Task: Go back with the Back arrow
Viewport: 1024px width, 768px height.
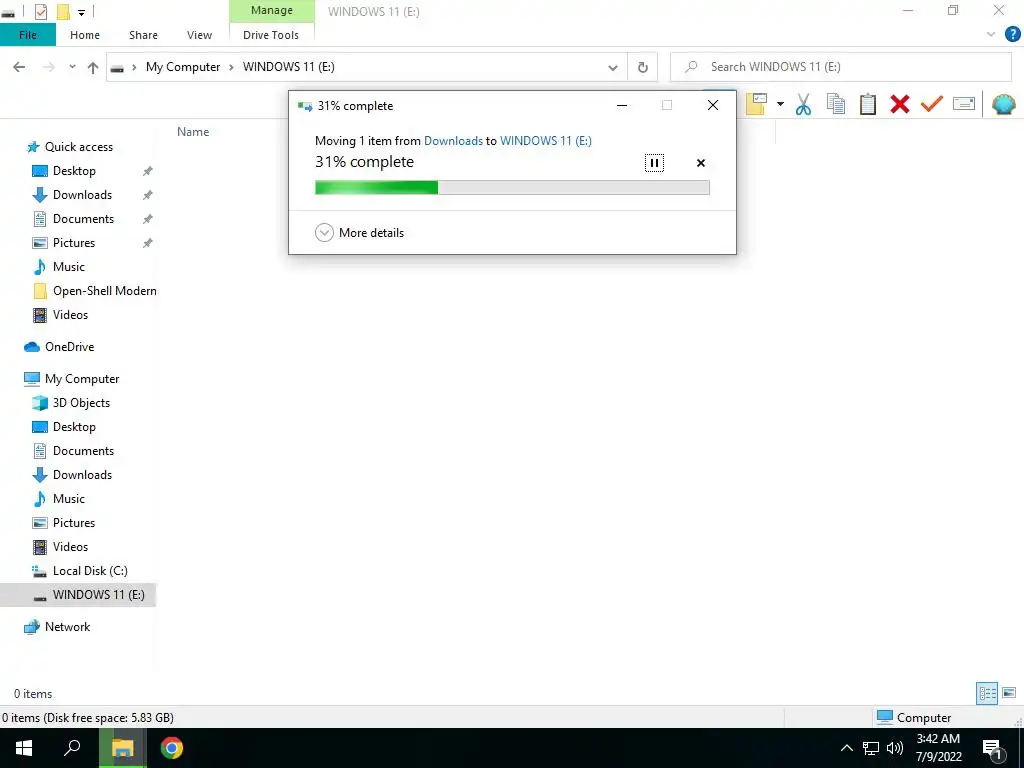Action: [x=20, y=67]
